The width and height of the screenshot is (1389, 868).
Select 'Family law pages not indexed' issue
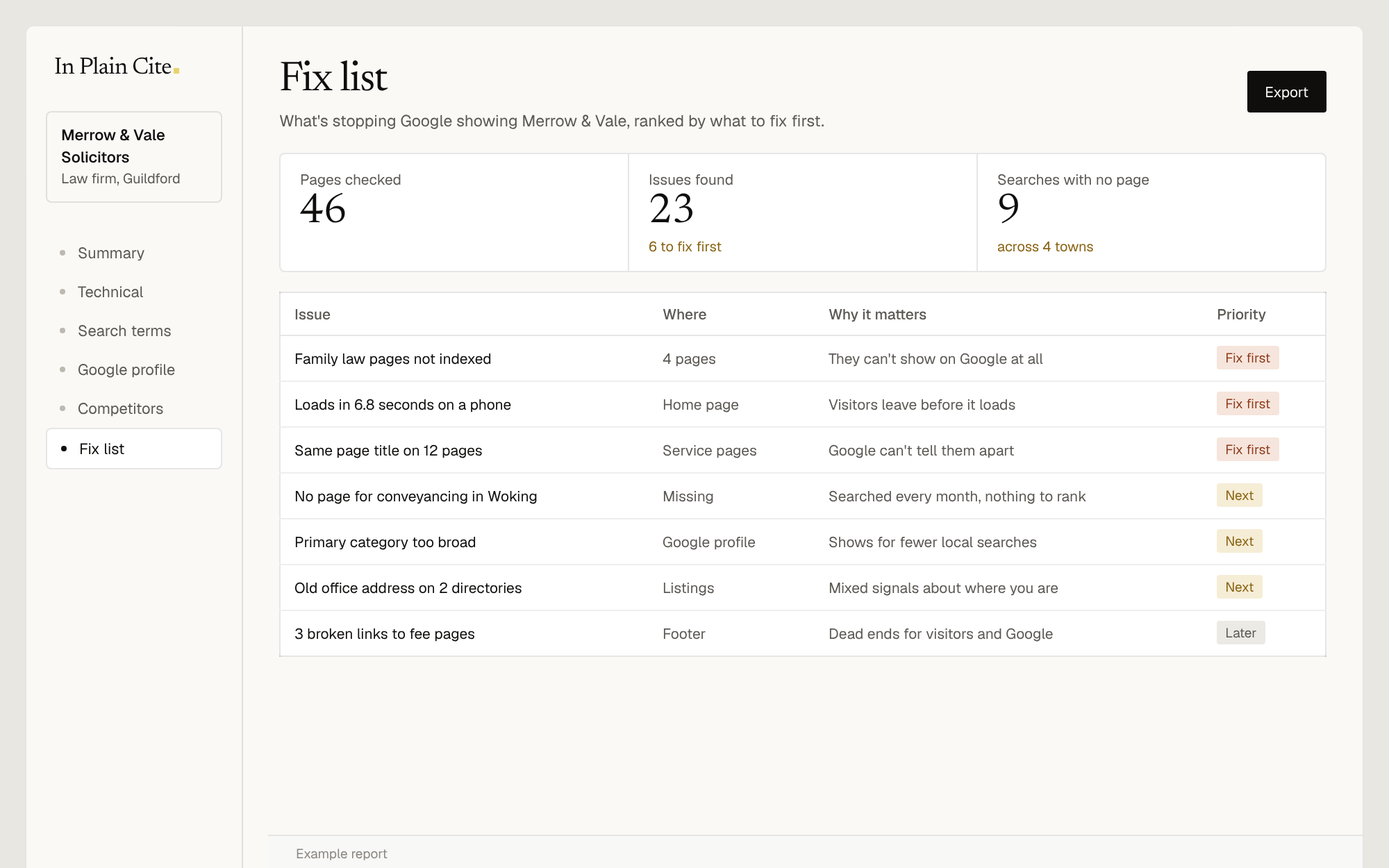point(393,359)
